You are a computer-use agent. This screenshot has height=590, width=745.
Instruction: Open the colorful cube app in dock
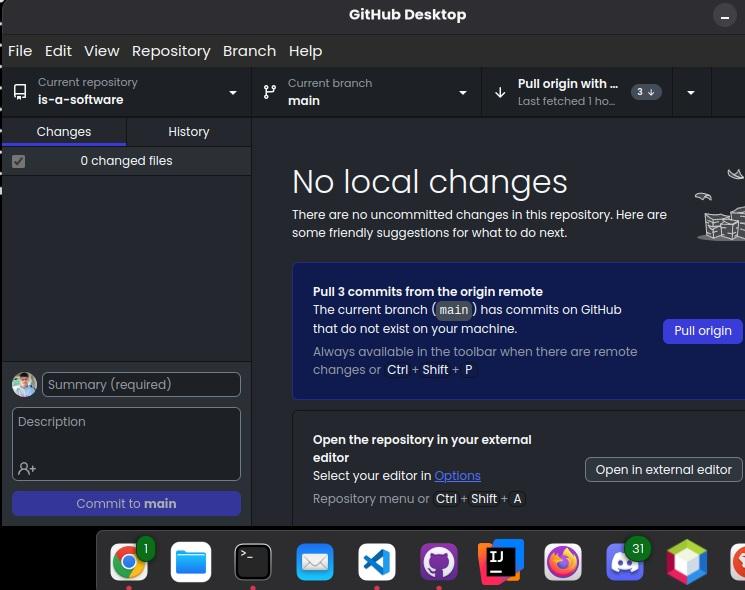coord(687,562)
